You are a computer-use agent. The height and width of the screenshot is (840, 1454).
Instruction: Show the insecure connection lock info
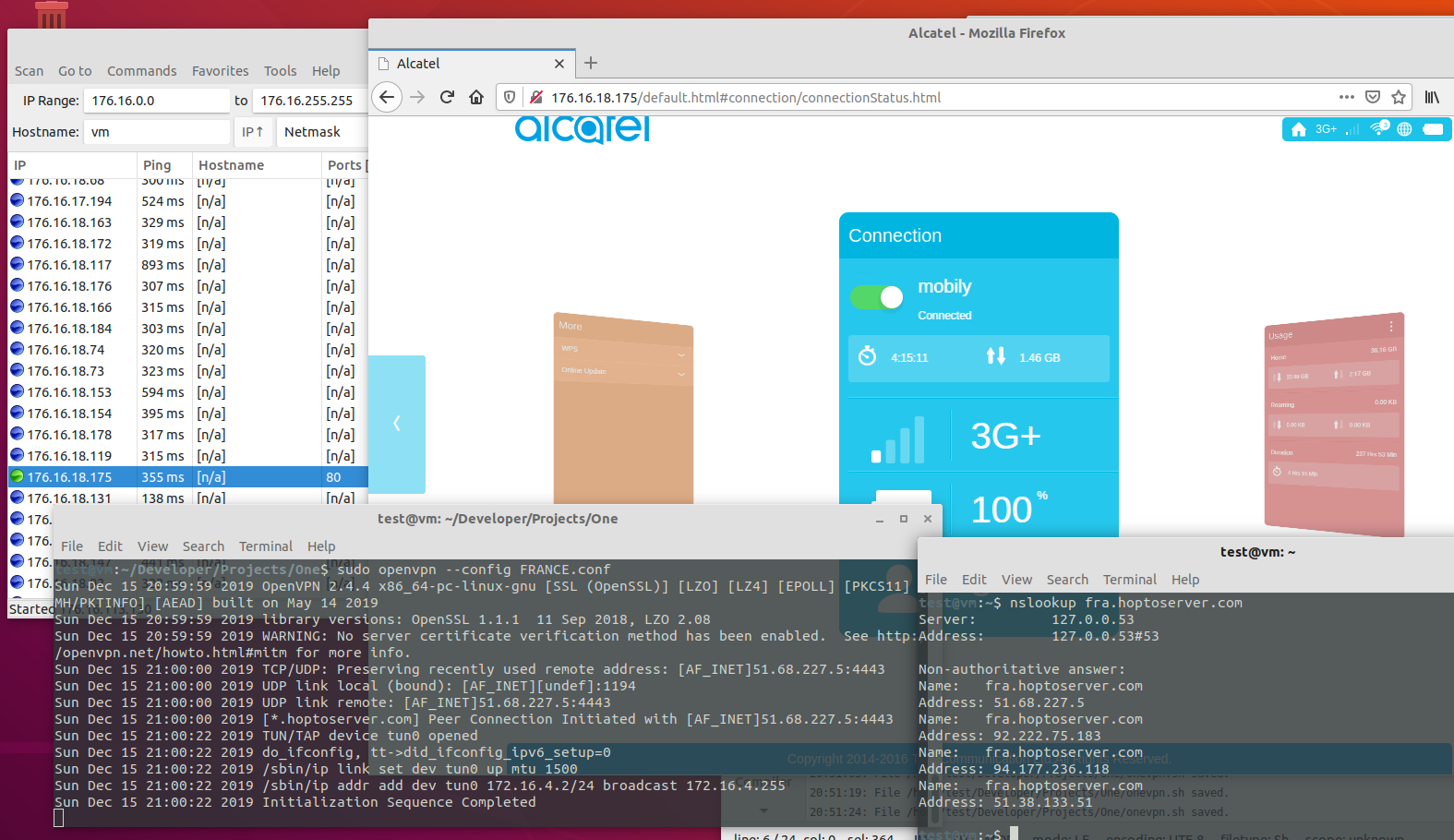coord(535,97)
